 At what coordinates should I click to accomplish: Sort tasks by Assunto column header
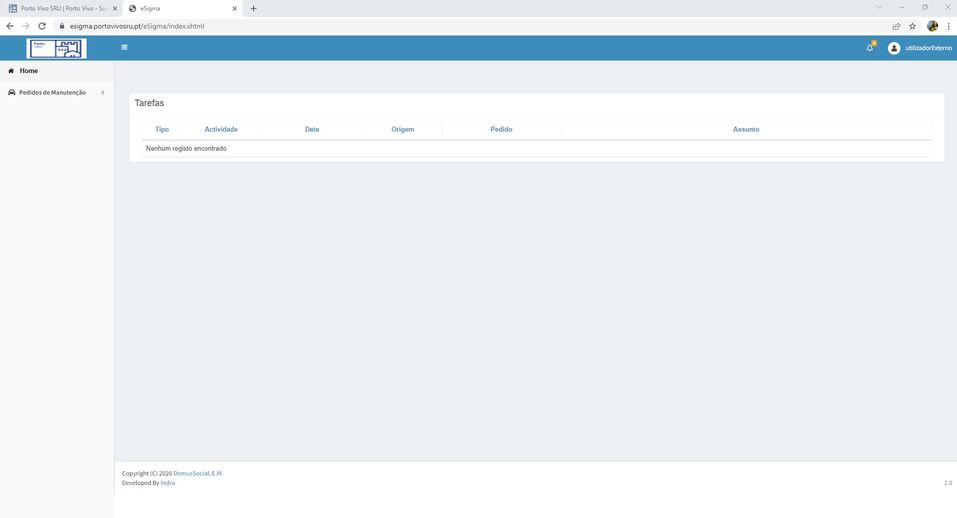[x=746, y=129]
